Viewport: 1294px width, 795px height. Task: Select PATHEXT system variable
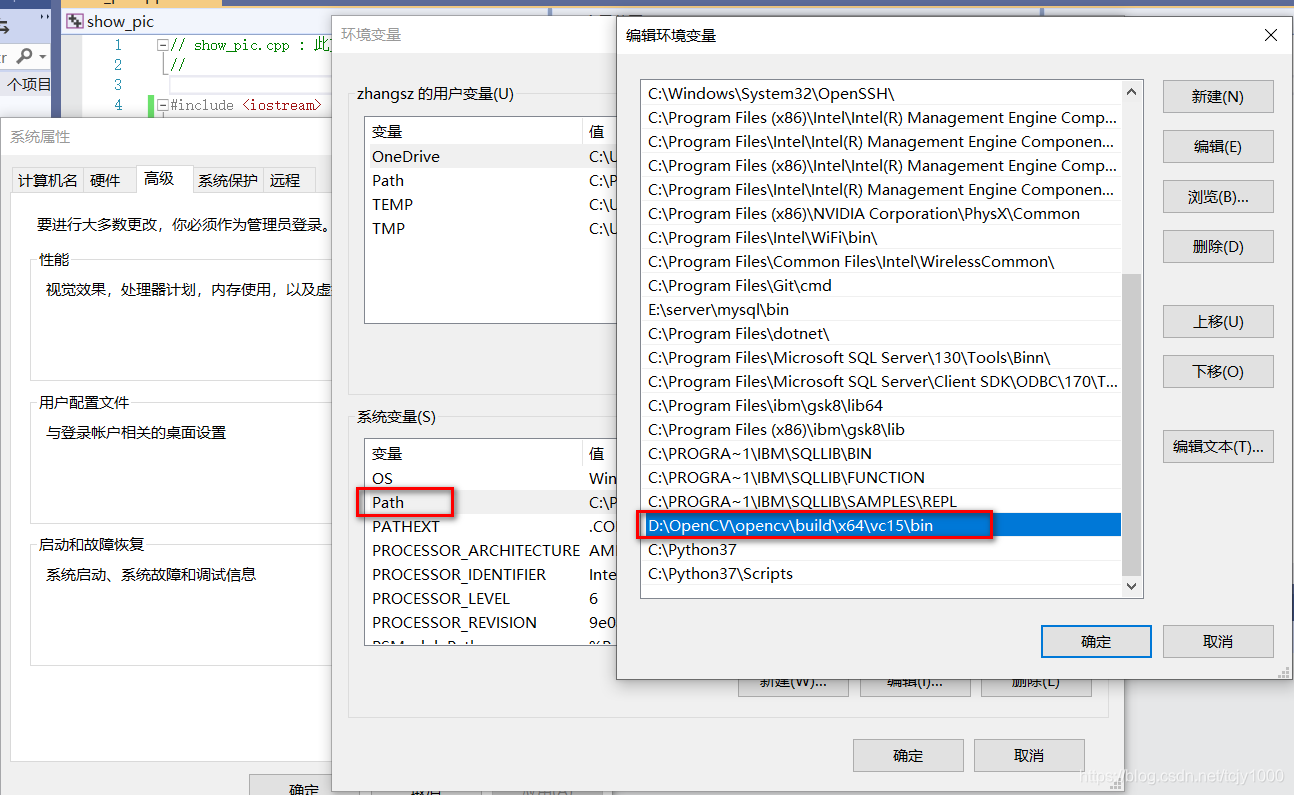point(490,526)
